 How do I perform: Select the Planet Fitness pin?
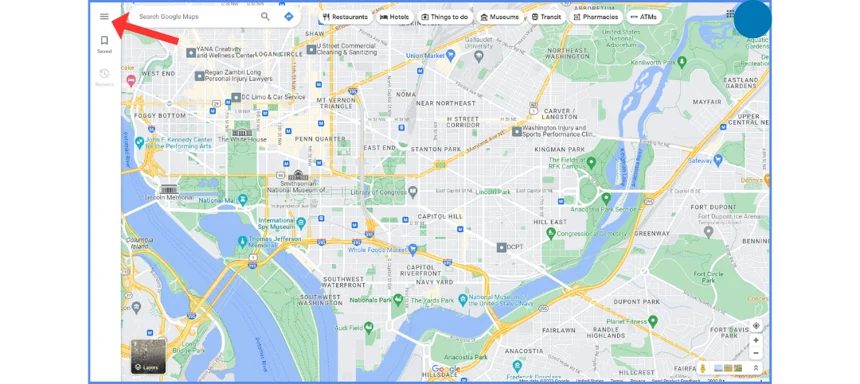653,321
